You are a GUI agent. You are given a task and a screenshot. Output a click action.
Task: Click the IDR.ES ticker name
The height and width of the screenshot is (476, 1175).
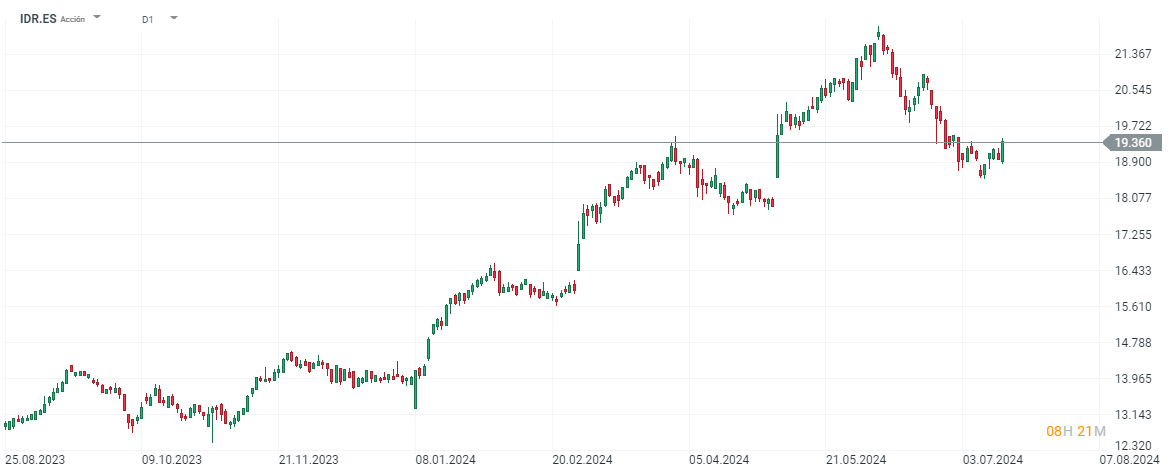point(38,19)
